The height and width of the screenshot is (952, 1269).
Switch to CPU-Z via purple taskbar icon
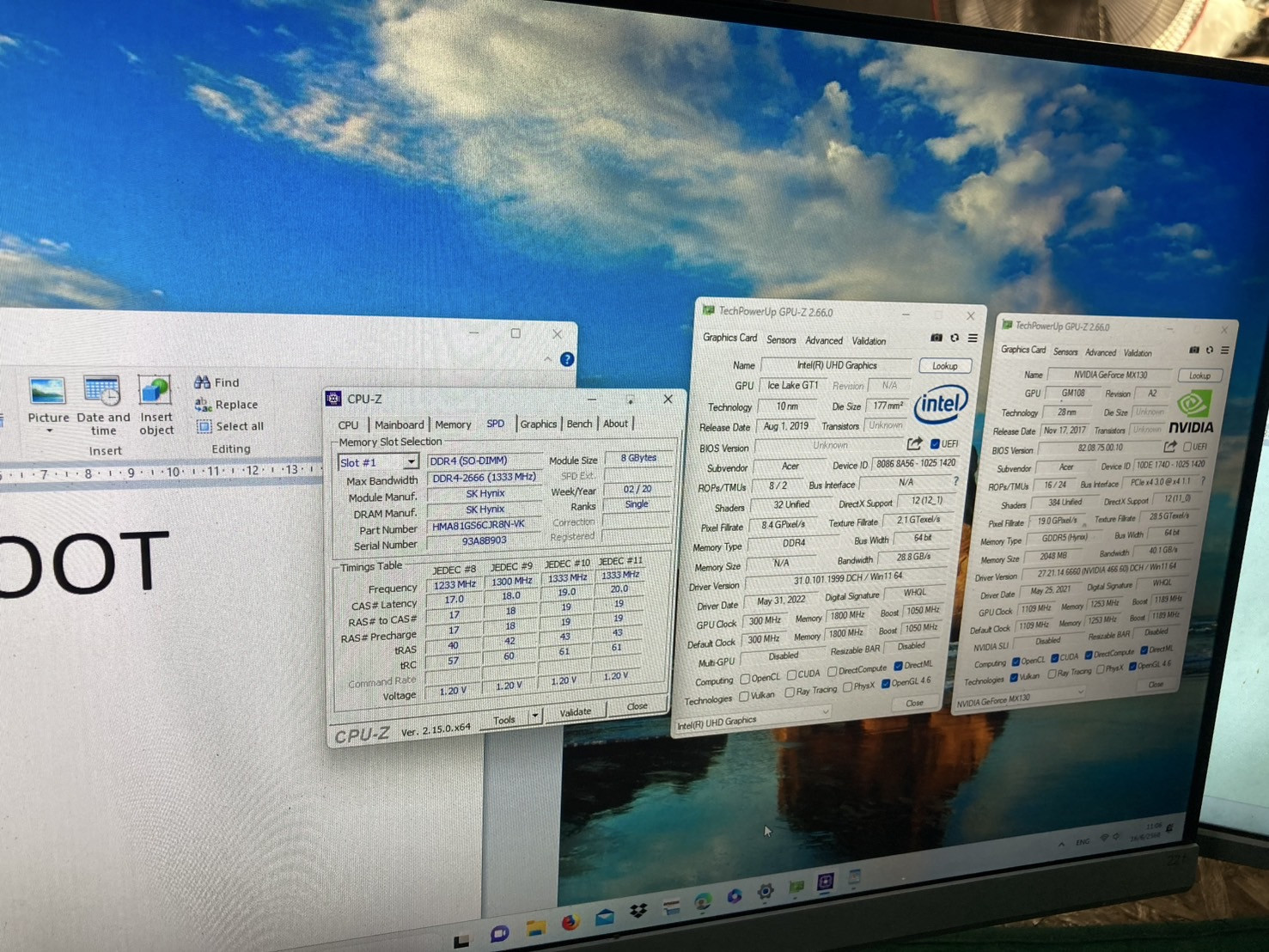(825, 882)
